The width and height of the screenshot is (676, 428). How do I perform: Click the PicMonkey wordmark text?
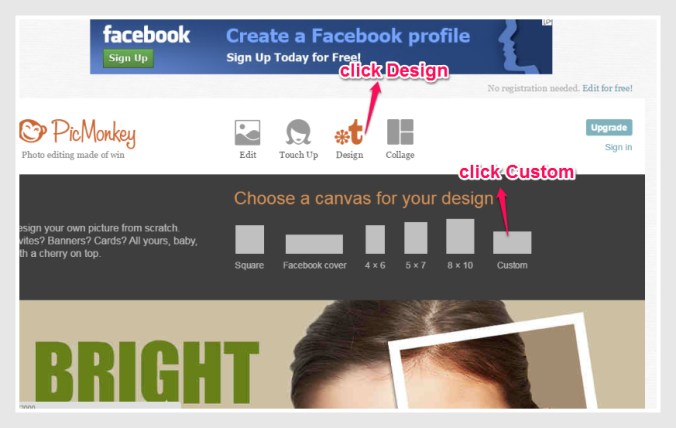(94, 133)
